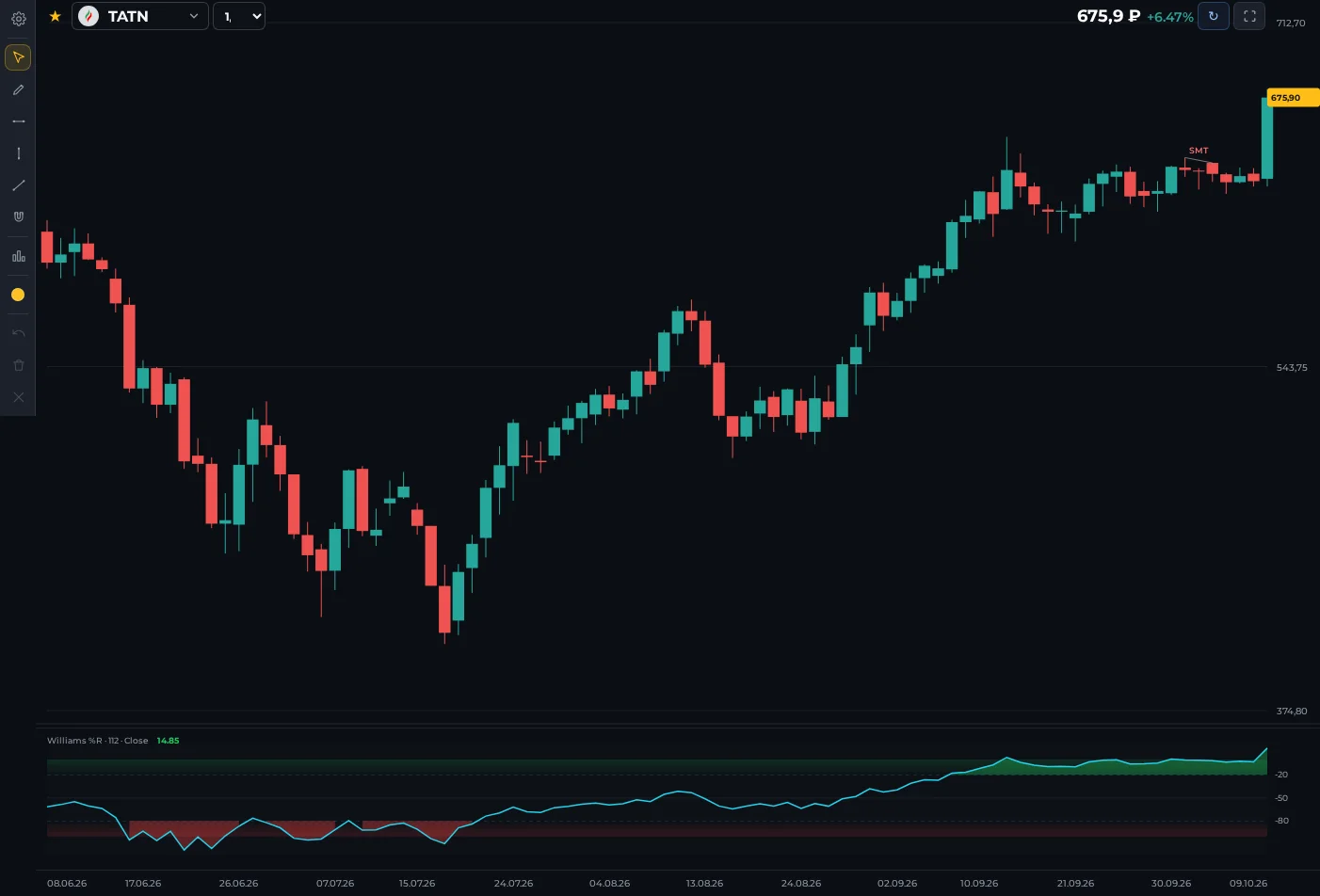Viewport: 1320px width, 896px height.
Task: Open the timeframe selector dropdown
Action: click(239, 16)
